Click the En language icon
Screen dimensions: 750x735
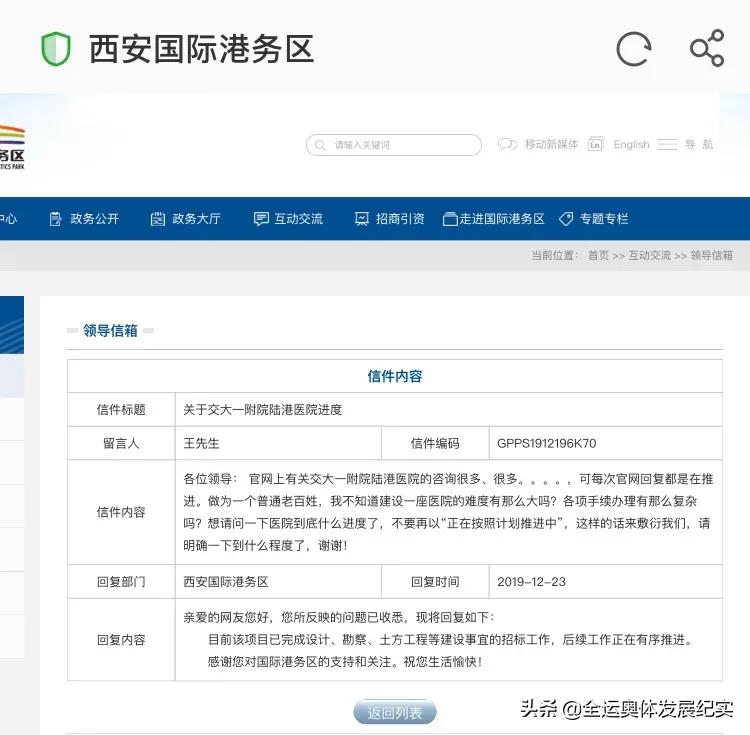pyautogui.click(x=596, y=144)
